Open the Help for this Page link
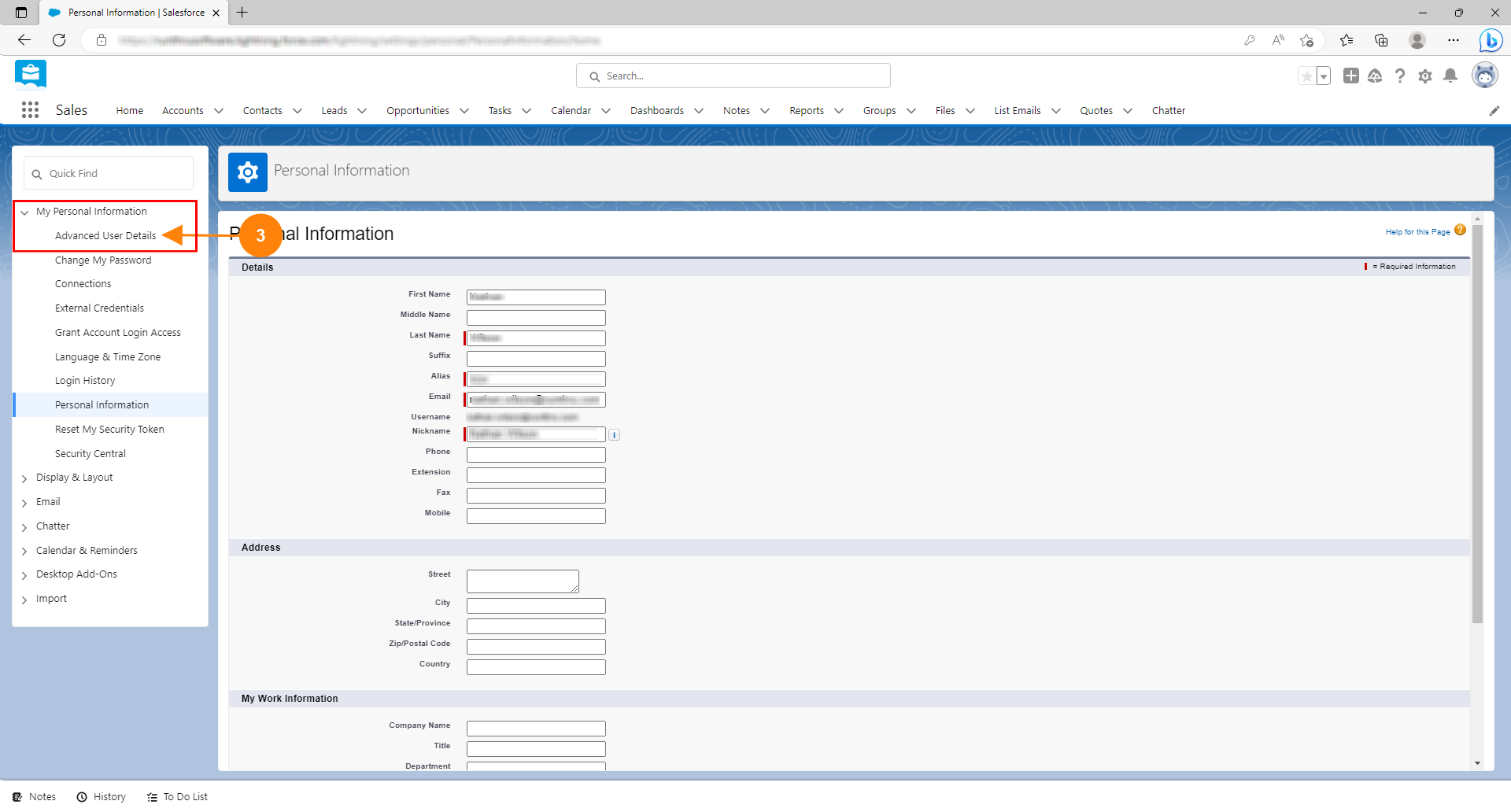 click(x=1417, y=232)
